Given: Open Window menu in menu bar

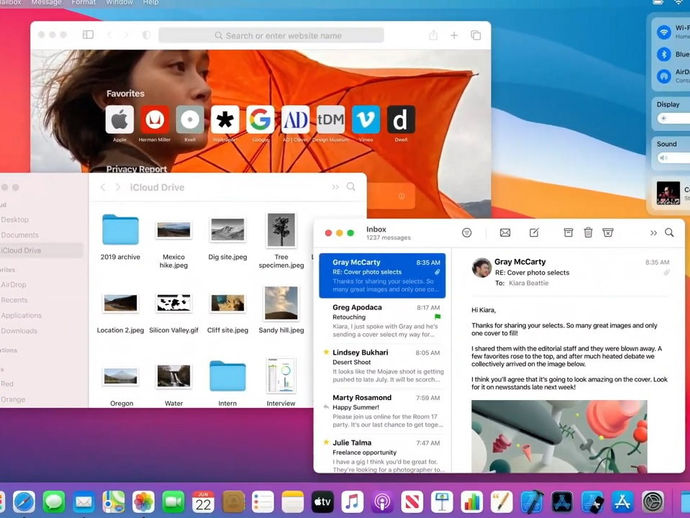Looking at the screenshot, I should click(119, 3).
